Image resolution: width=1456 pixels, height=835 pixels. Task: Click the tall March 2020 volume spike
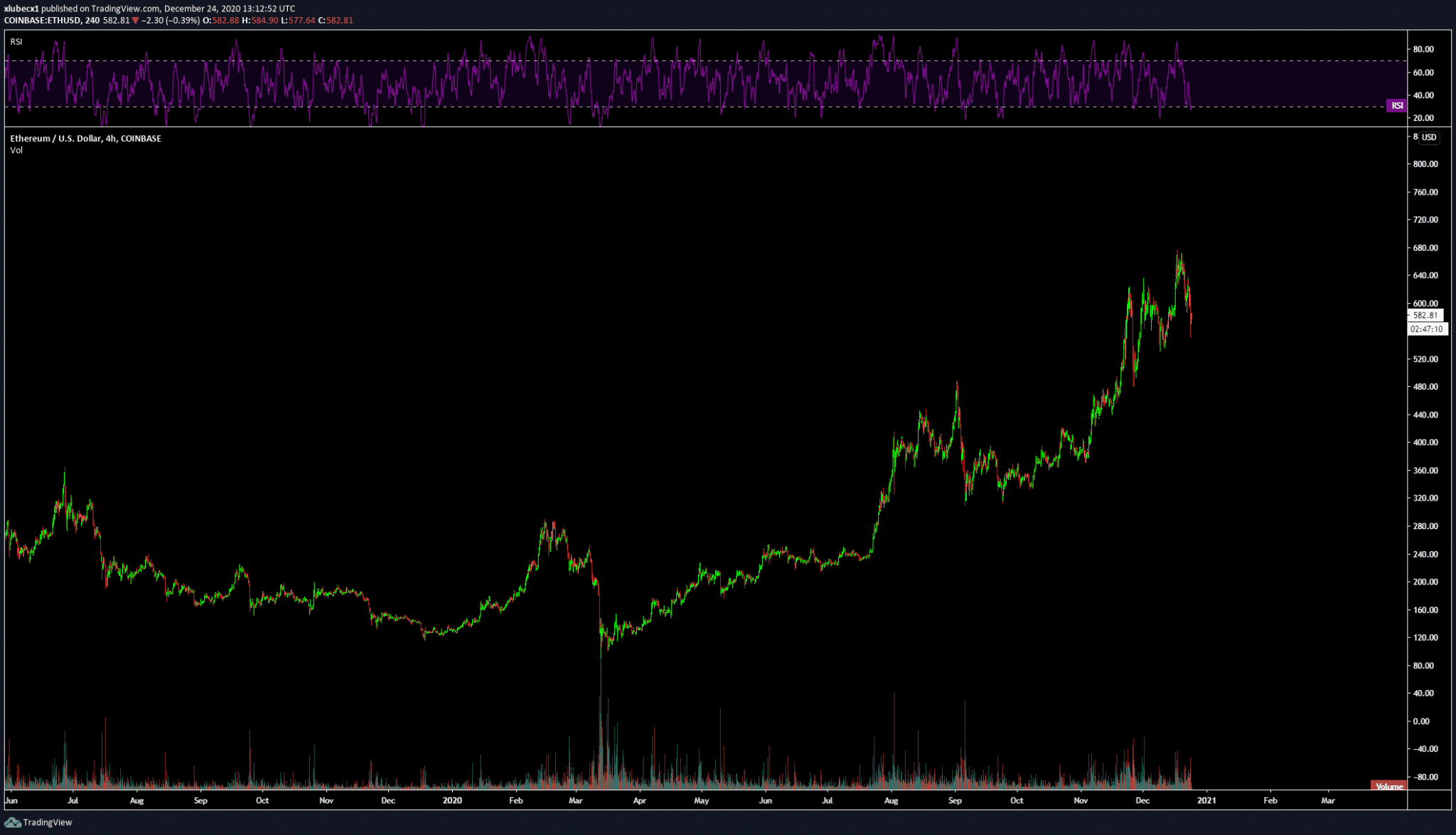tap(601, 733)
